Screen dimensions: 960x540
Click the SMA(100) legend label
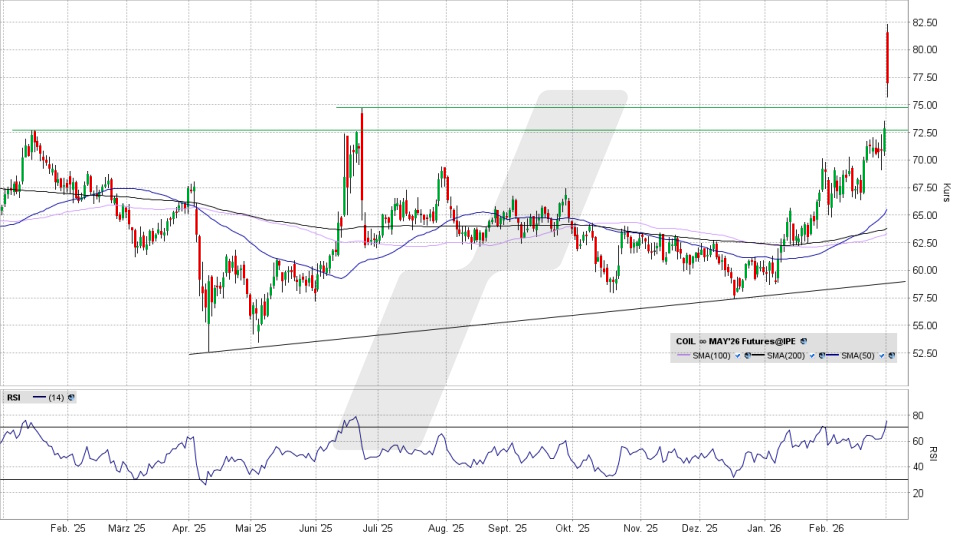[x=711, y=356]
